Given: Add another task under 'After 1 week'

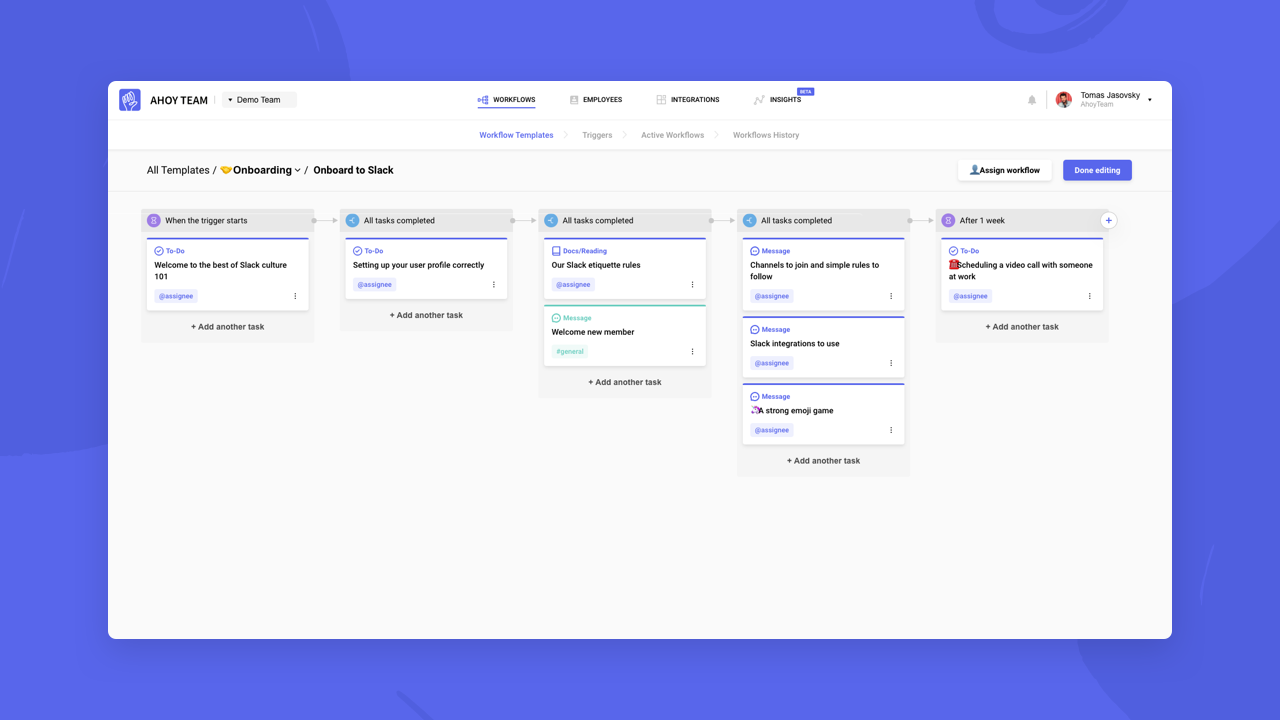Looking at the screenshot, I should pyautogui.click(x=1022, y=327).
